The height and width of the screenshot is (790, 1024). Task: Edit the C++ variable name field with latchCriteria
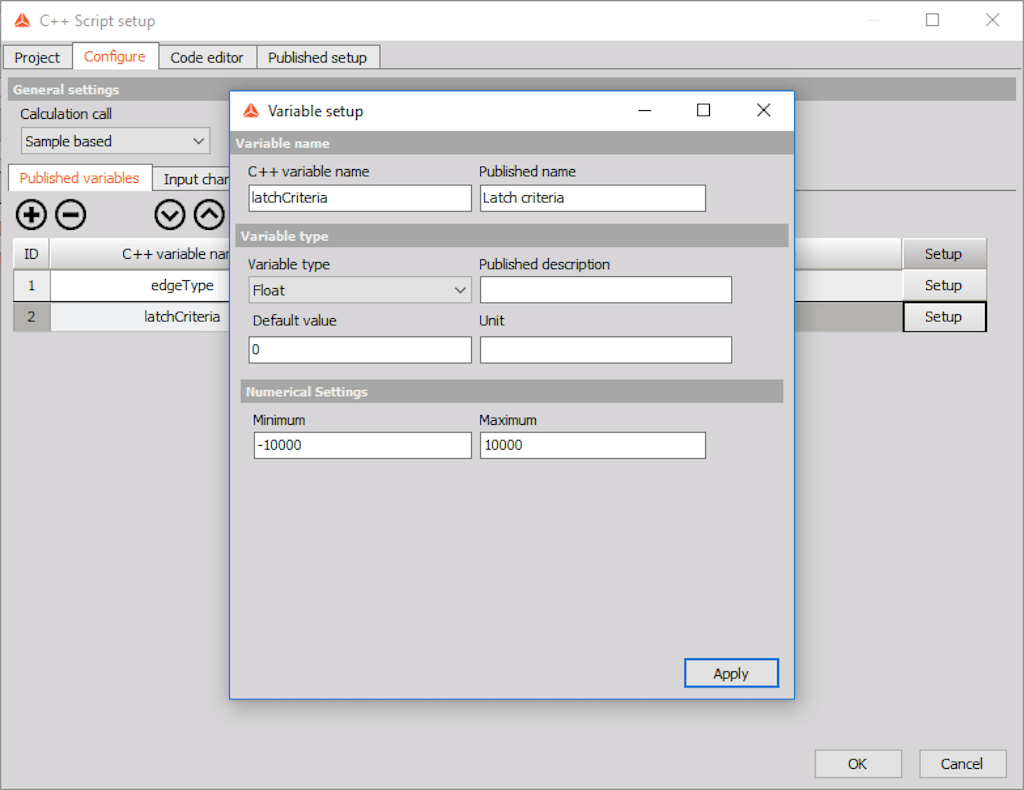coord(360,198)
